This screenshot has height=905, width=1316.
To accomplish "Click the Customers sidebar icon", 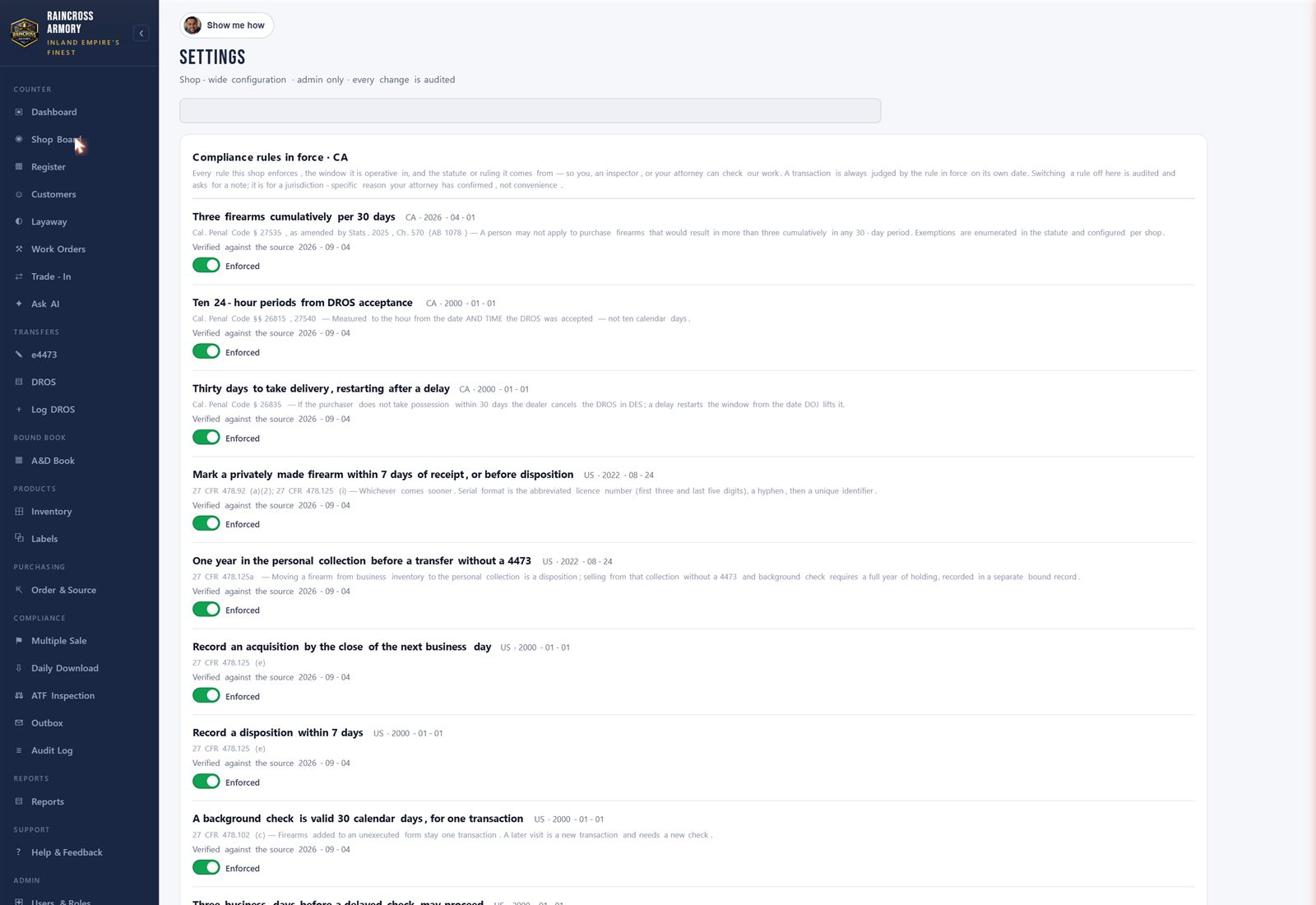I will (19, 194).
